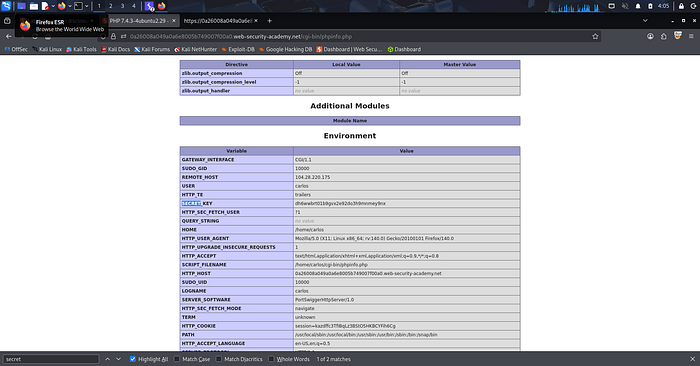Open the battery power manager icon
This screenshot has height=366, width=700.
650,6
